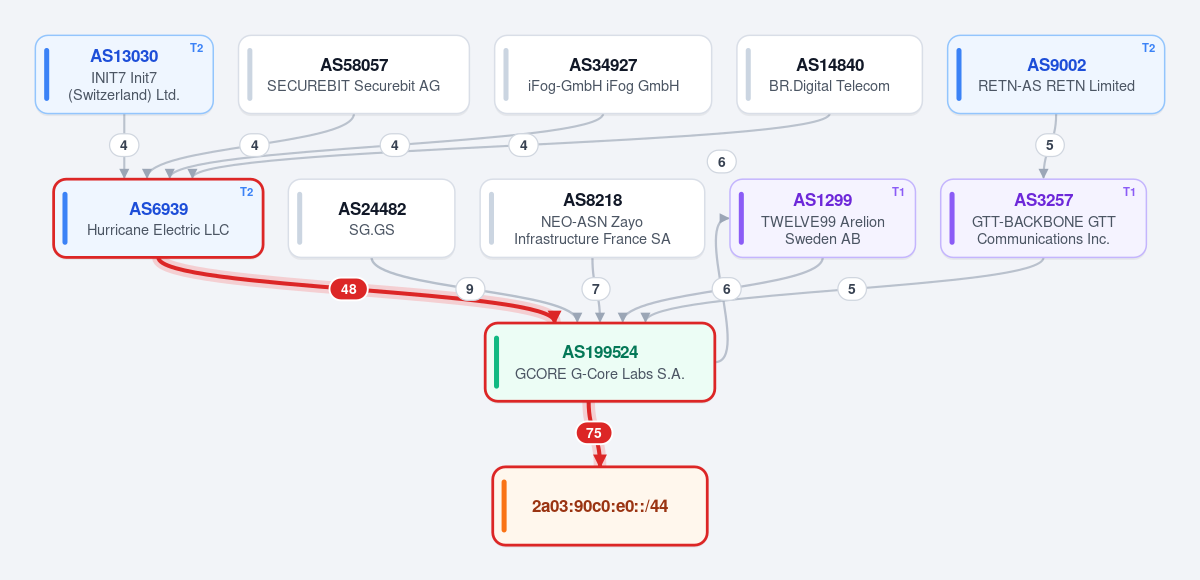
Task: Select the edge label 7 badge
Action: pyautogui.click(x=596, y=289)
